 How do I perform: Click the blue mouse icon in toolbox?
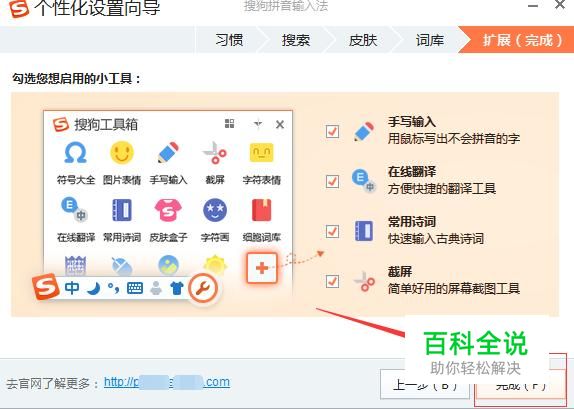pos(122,266)
